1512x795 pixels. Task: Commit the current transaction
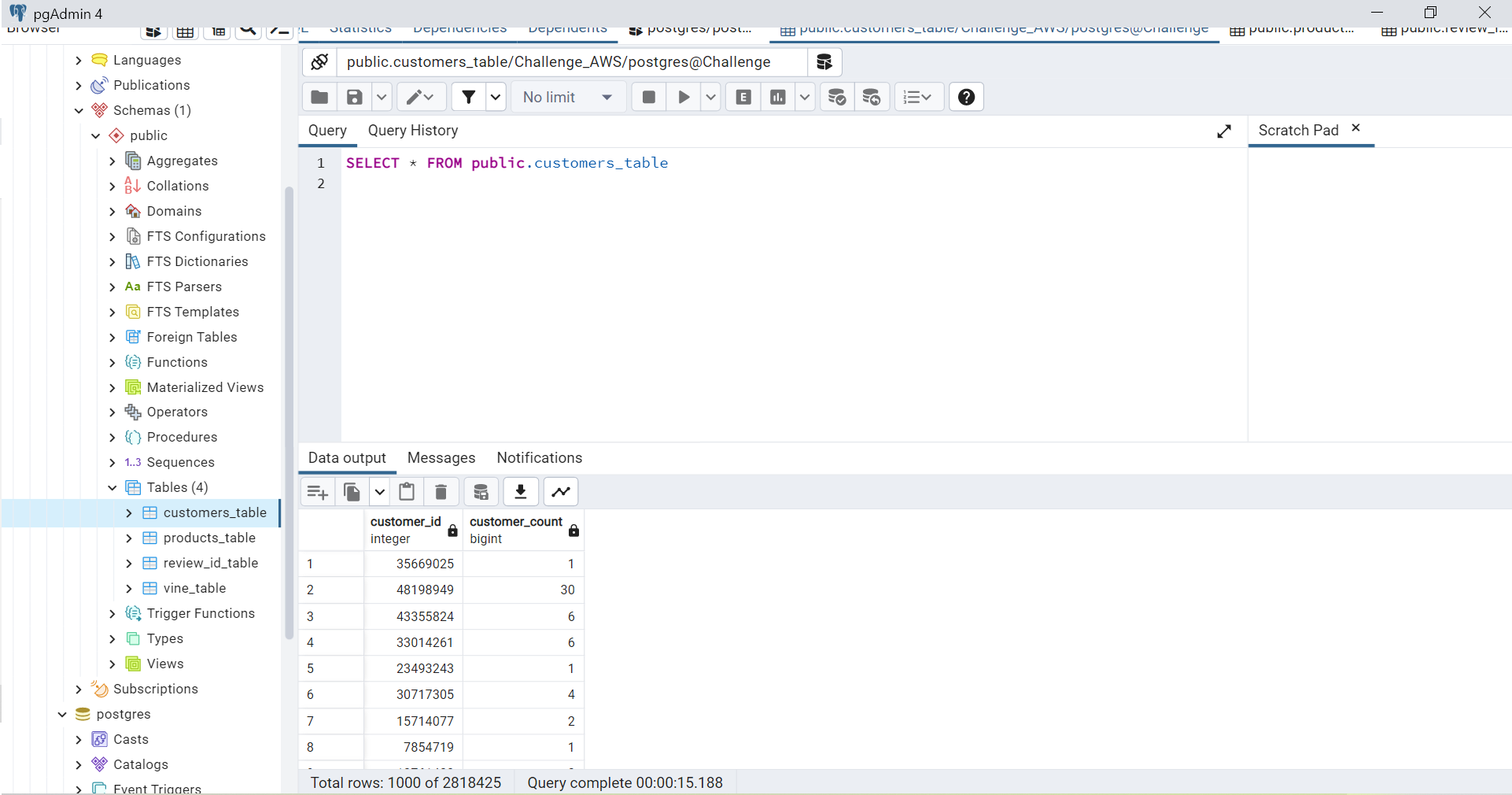(837, 97)
